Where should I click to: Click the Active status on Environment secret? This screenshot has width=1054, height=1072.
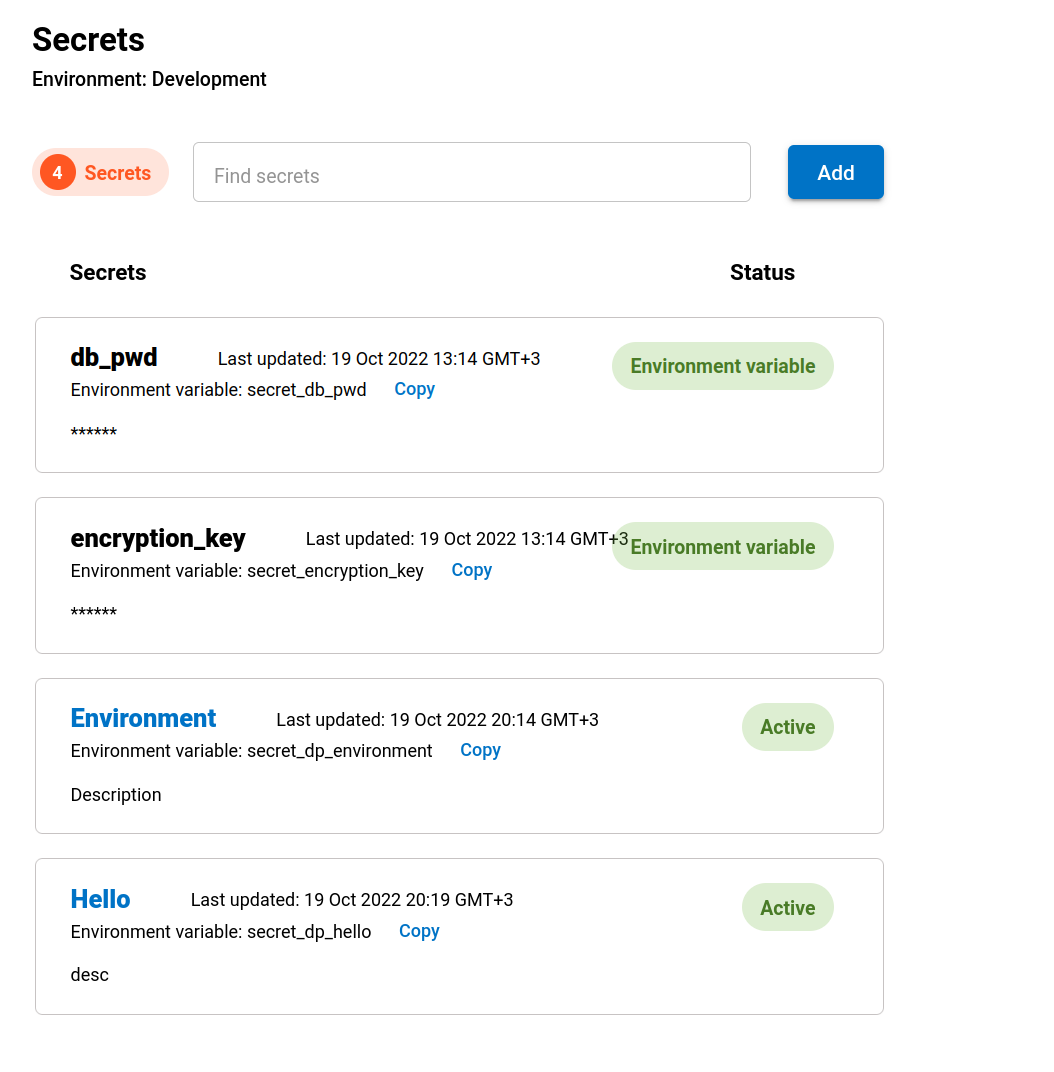tap(787, 727)
